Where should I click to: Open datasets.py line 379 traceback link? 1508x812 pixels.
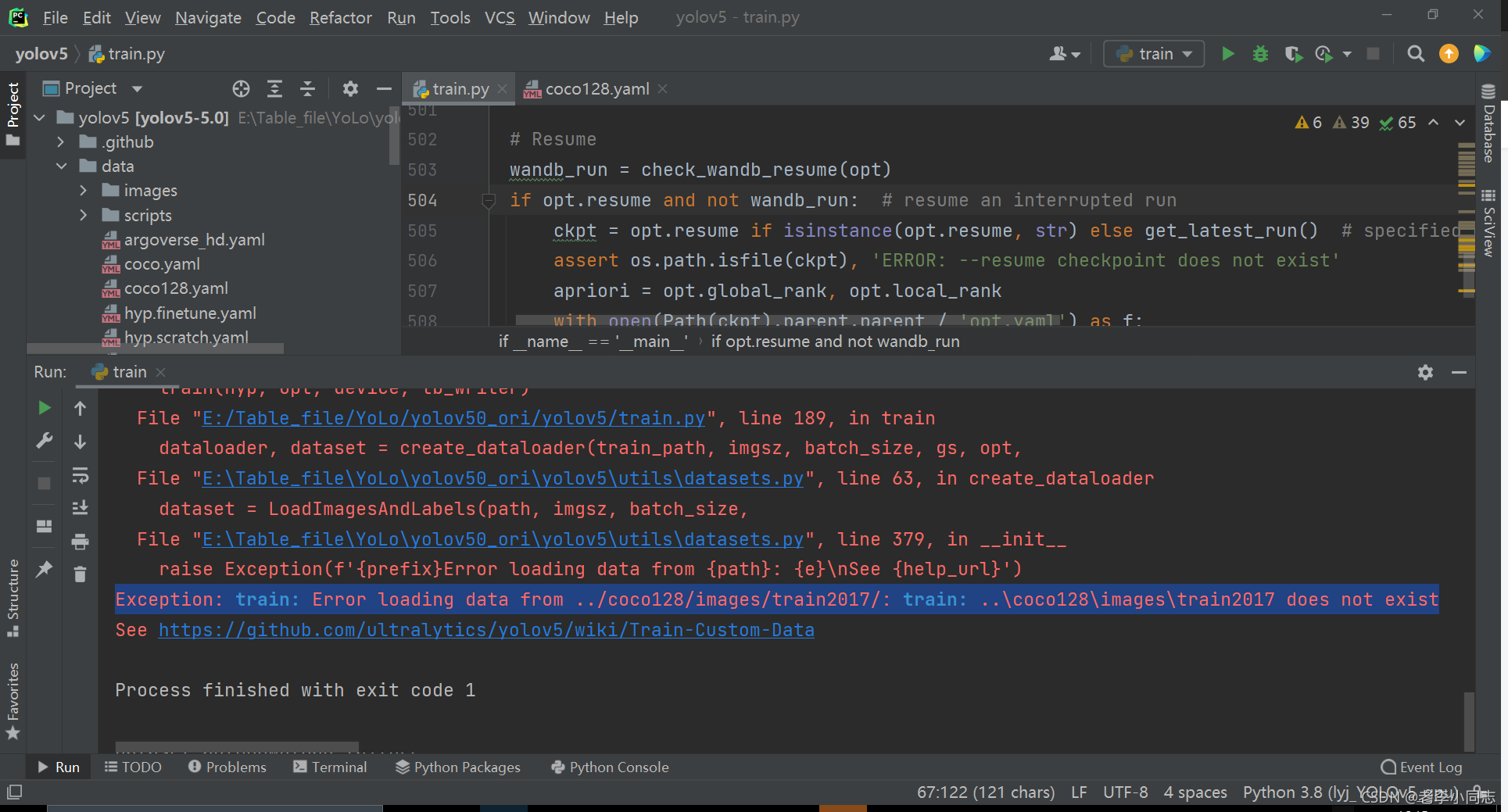coord(503,539)
